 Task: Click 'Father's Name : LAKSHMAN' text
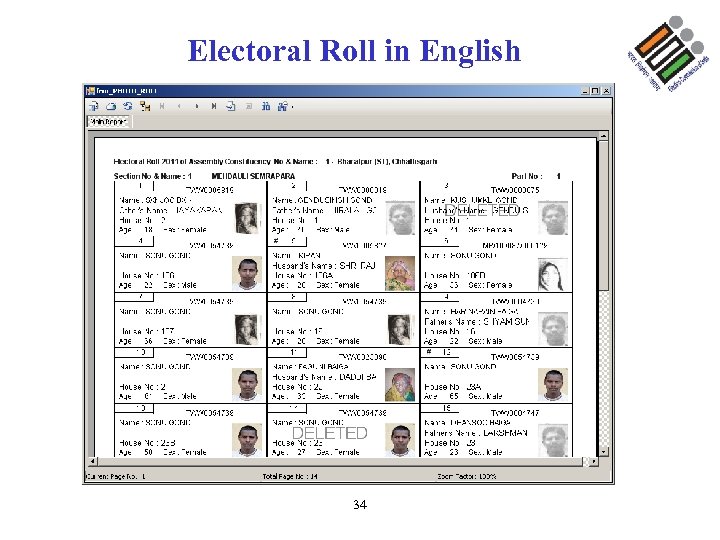pos(476,433)
